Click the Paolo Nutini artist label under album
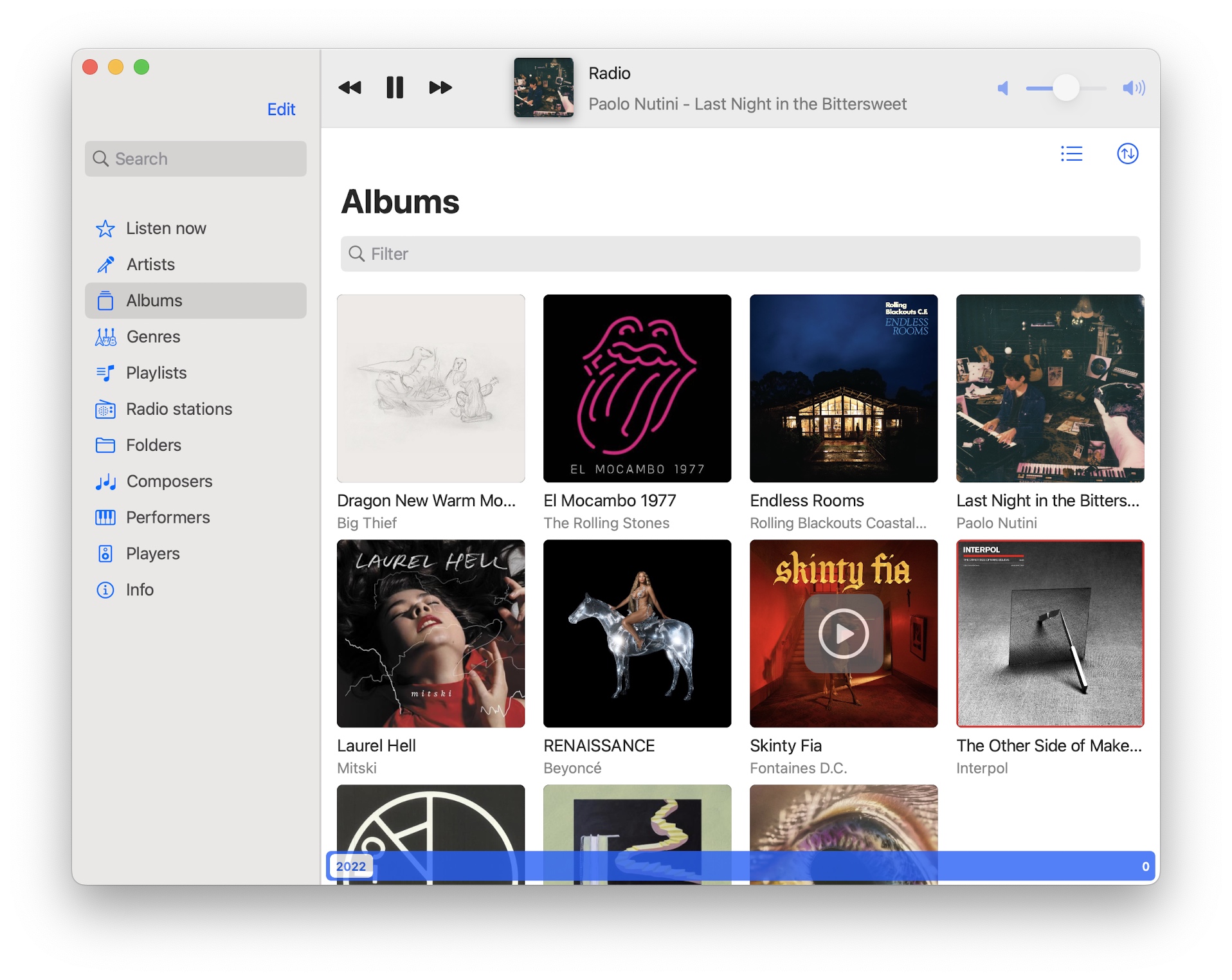1232x980 pixels. (996, 523)
